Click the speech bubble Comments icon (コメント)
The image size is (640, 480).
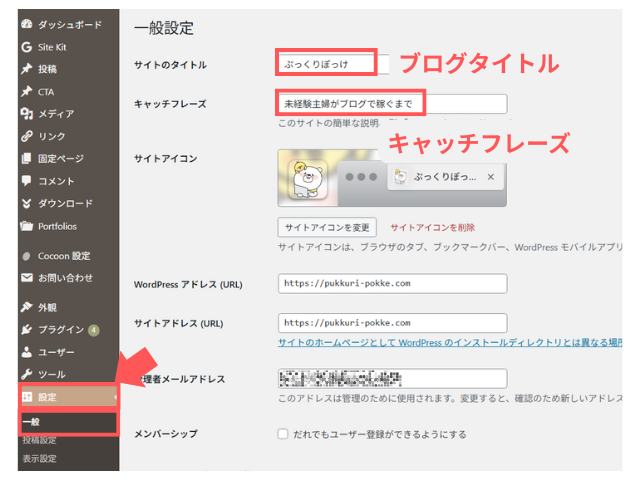point(26,181)
